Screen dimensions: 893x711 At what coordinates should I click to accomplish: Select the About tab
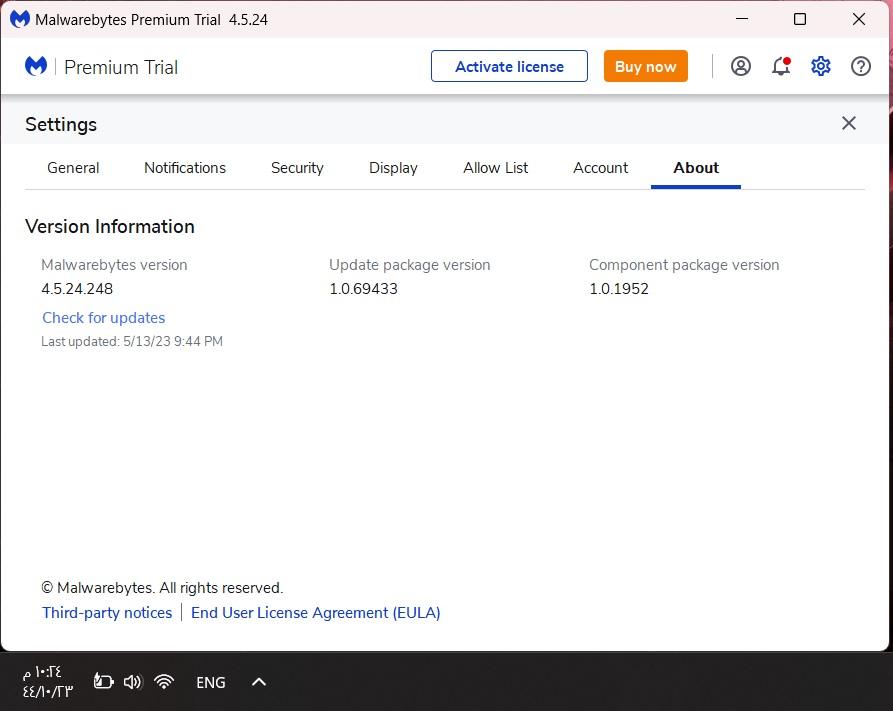[x=696, y=168]
